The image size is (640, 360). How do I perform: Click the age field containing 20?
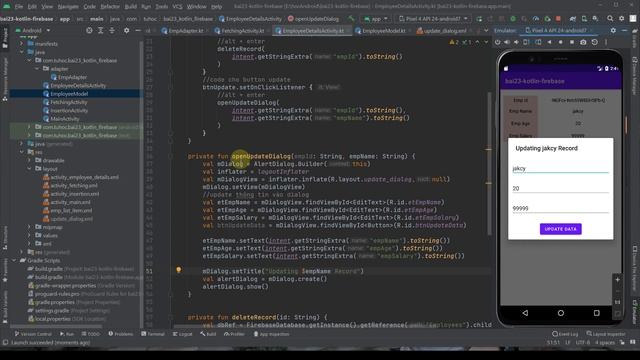tap(560, 188)
